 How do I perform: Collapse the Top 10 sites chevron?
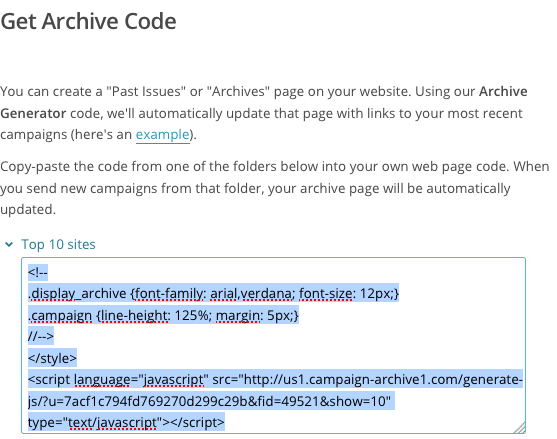point(9,244)
